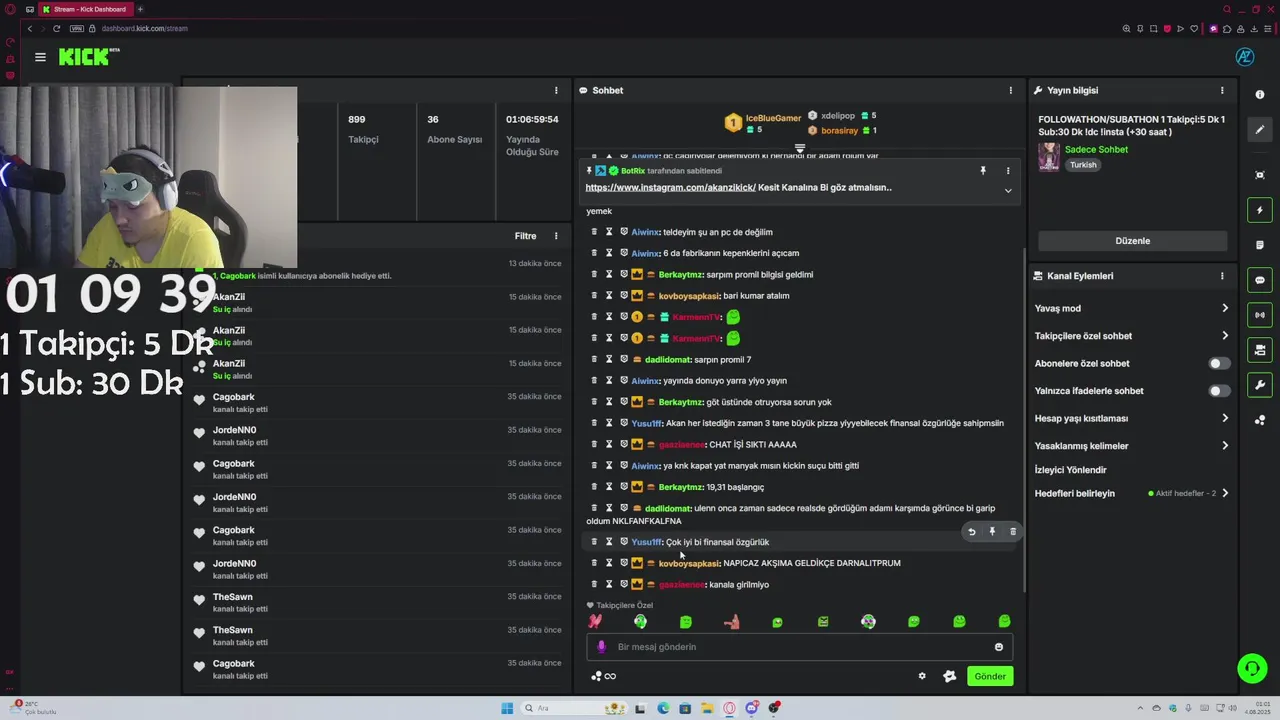This screenshot has height=720, width=1280.
Task: Click the Sadece Sohbet category link
Action: pyautogui.click(x=1096, y=150)
